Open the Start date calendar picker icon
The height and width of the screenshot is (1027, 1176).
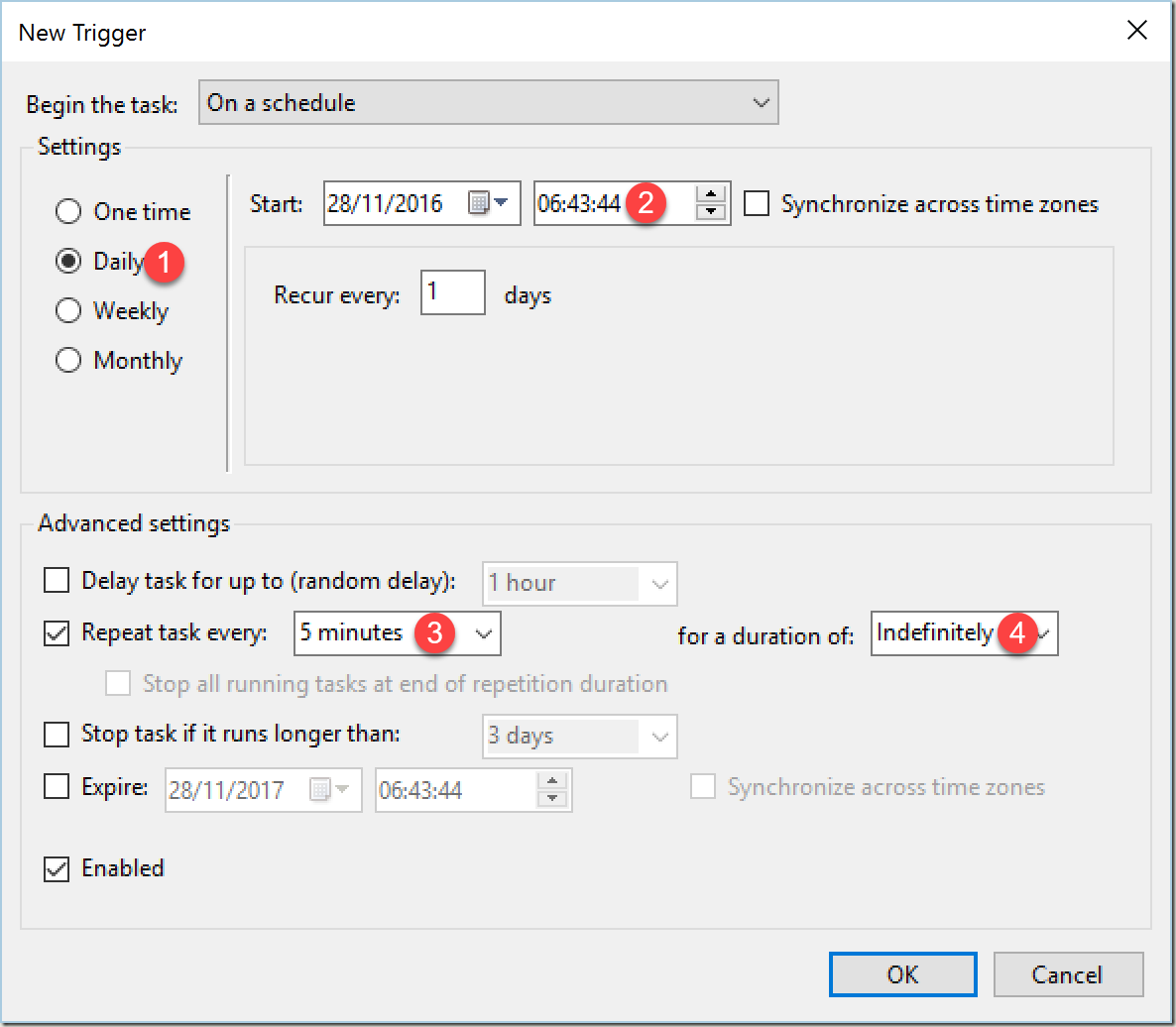pyautogui.click(x=488, y=202)
